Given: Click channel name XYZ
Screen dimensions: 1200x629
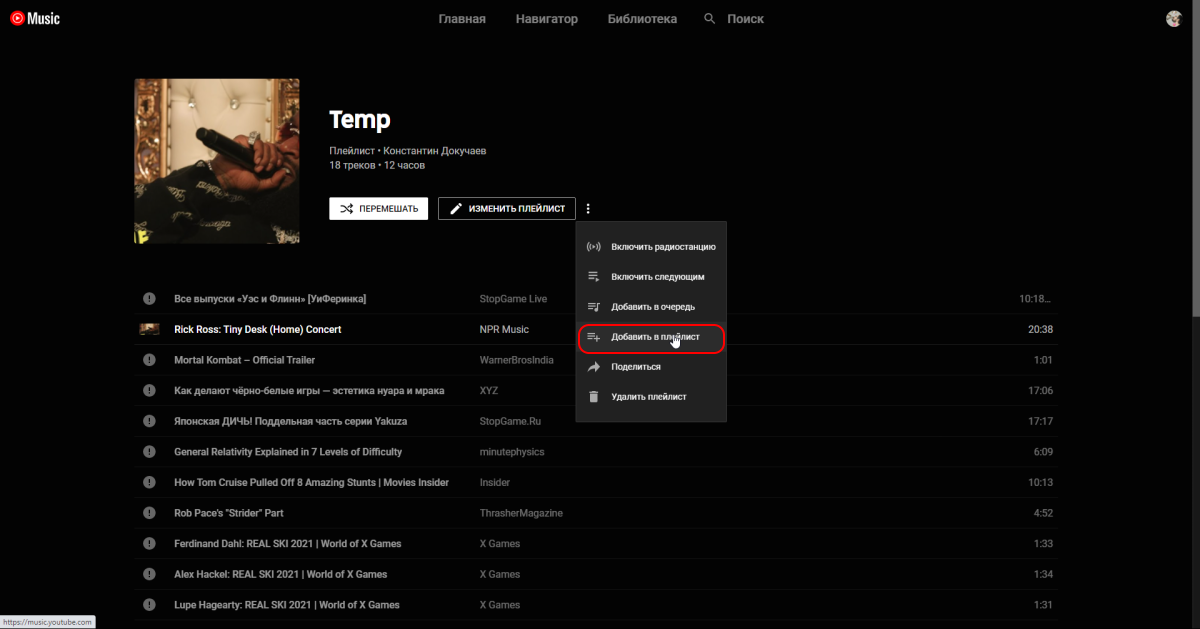Looking at the screenshot, I should click(491, 390).
